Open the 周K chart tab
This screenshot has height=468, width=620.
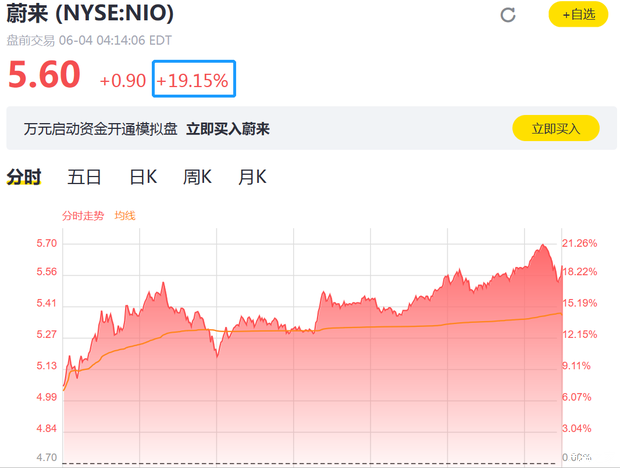(x=197, y=177)
